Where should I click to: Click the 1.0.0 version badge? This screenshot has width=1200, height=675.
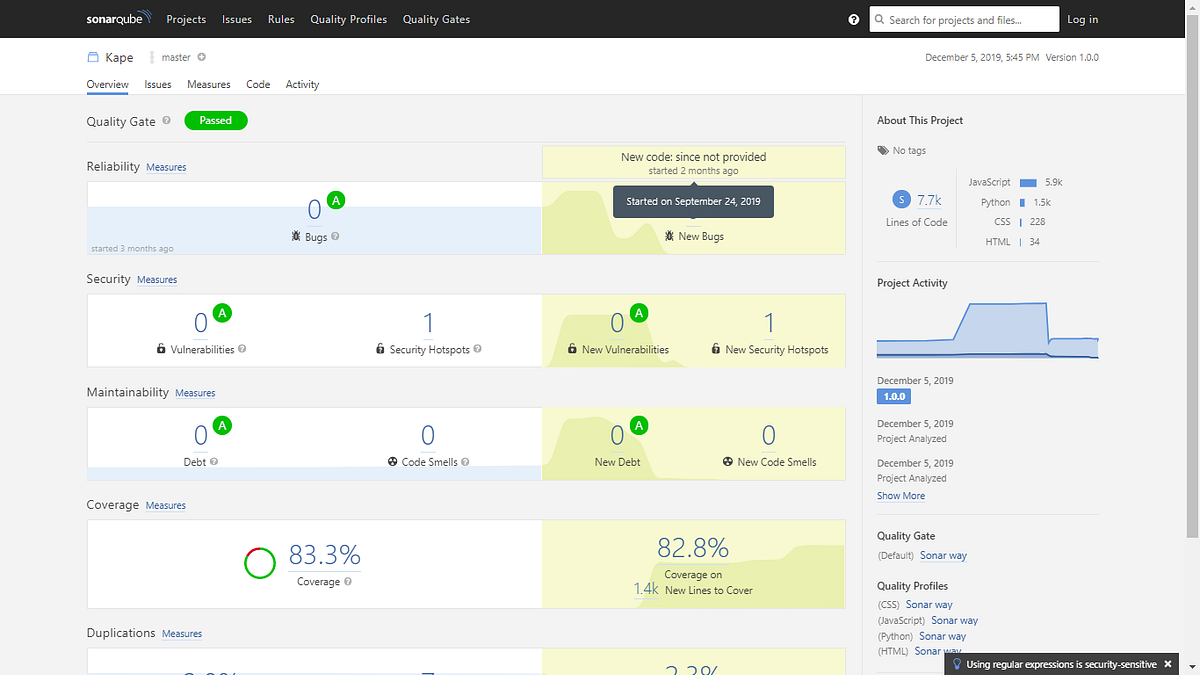tap(893, 397)
